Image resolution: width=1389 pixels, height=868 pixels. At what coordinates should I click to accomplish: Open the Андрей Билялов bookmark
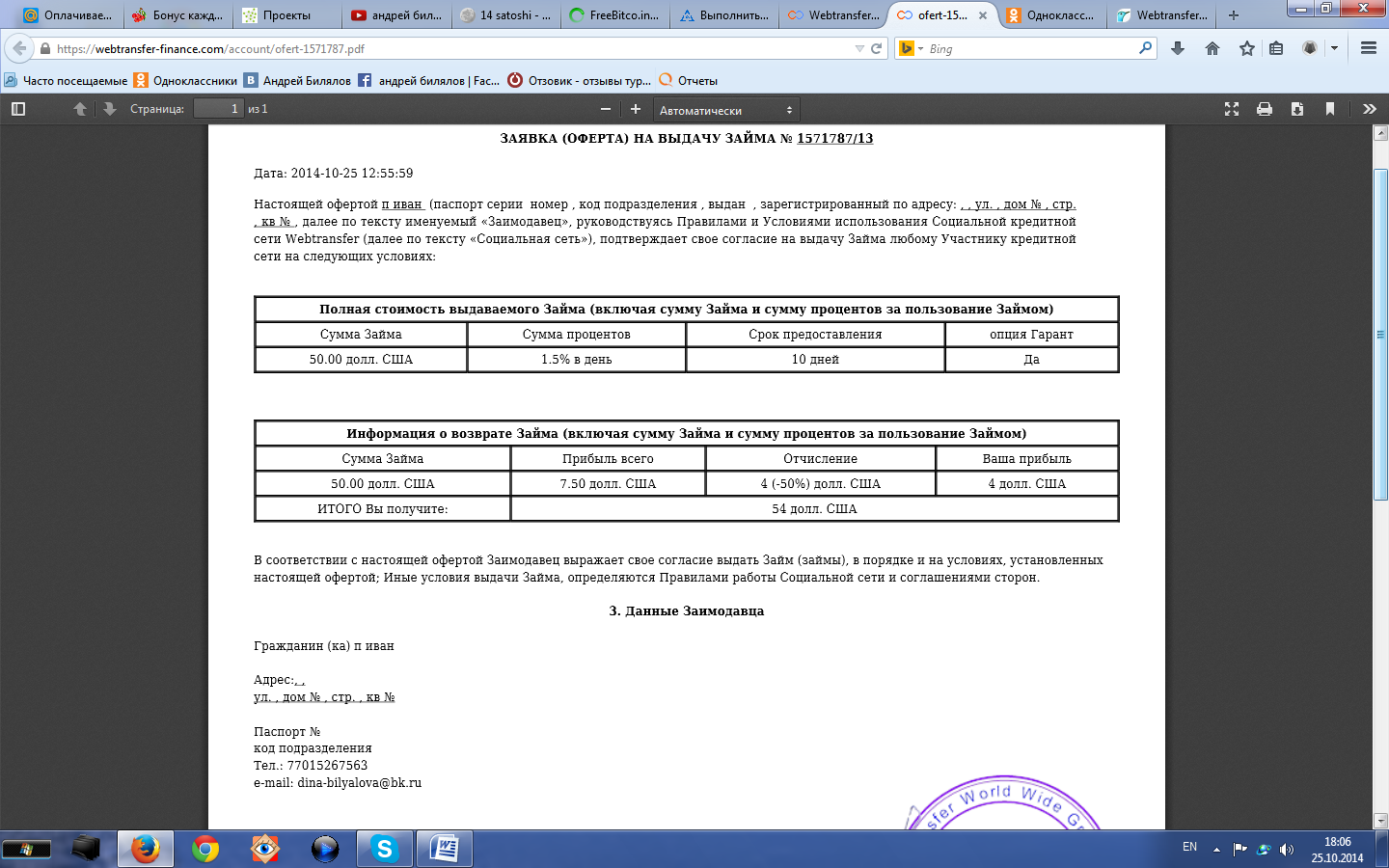pos(297,81)
